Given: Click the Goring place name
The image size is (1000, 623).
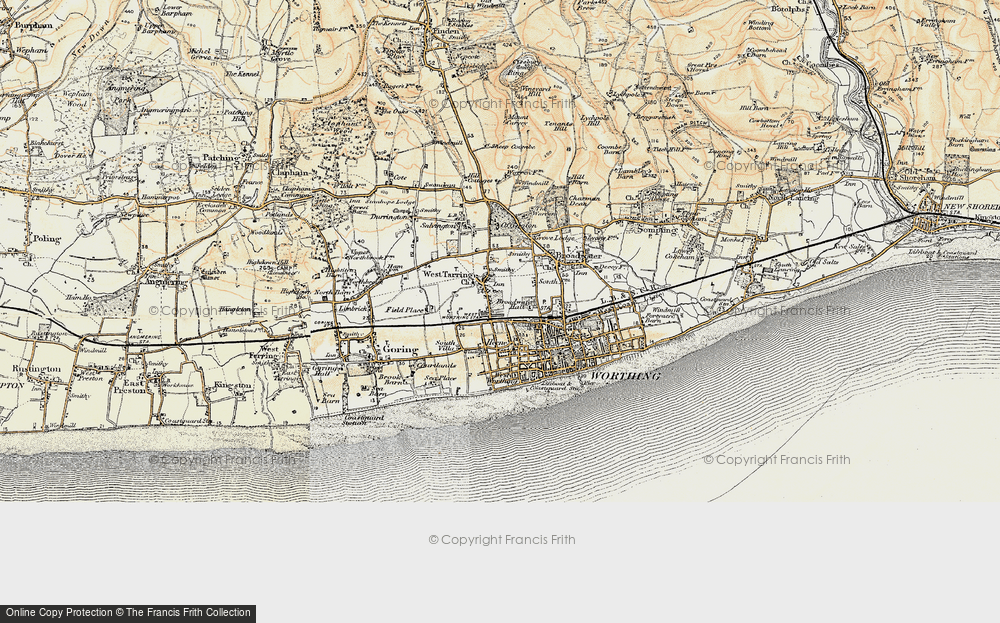Looking at the screenshot, I should coord(399,349).
